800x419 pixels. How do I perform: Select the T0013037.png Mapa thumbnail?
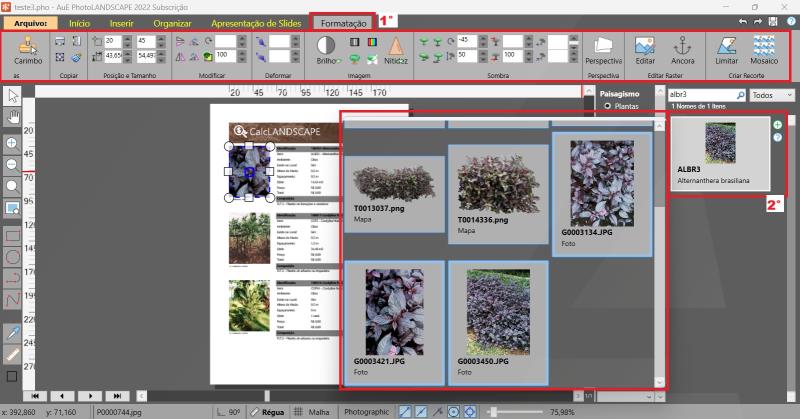(394, 194)
